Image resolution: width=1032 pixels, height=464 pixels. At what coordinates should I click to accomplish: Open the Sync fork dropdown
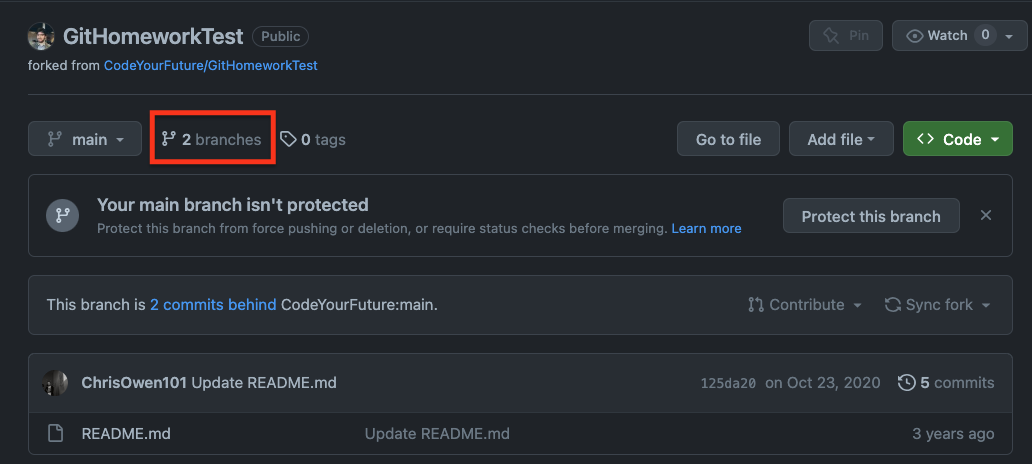pos(937,305)
